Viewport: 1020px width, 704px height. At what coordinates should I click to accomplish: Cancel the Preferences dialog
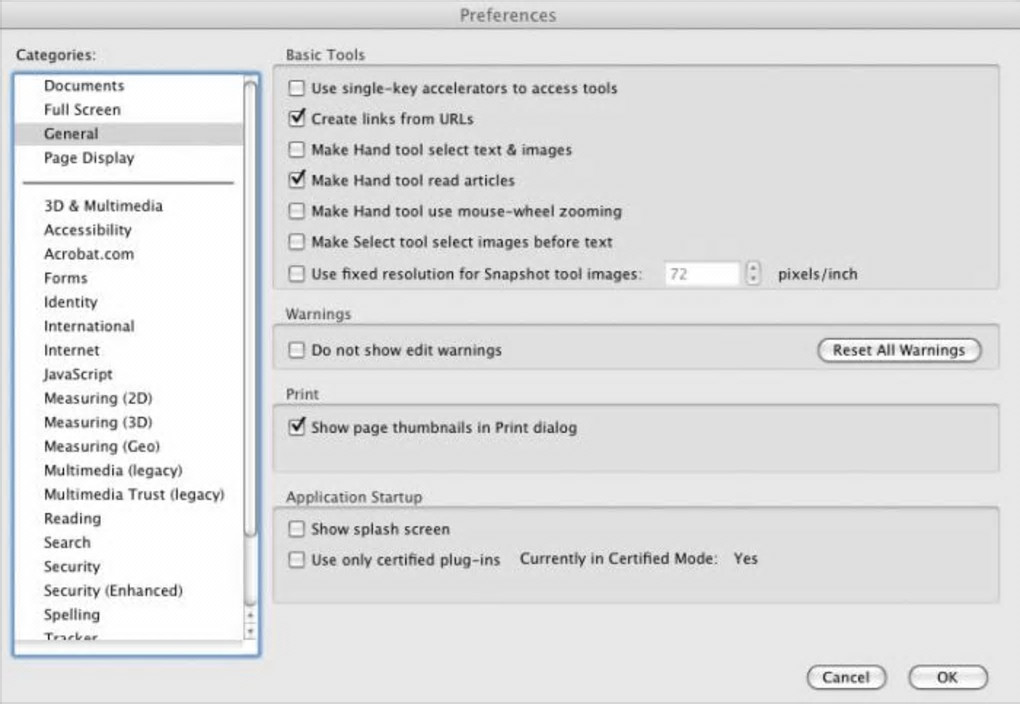[846, 677]
